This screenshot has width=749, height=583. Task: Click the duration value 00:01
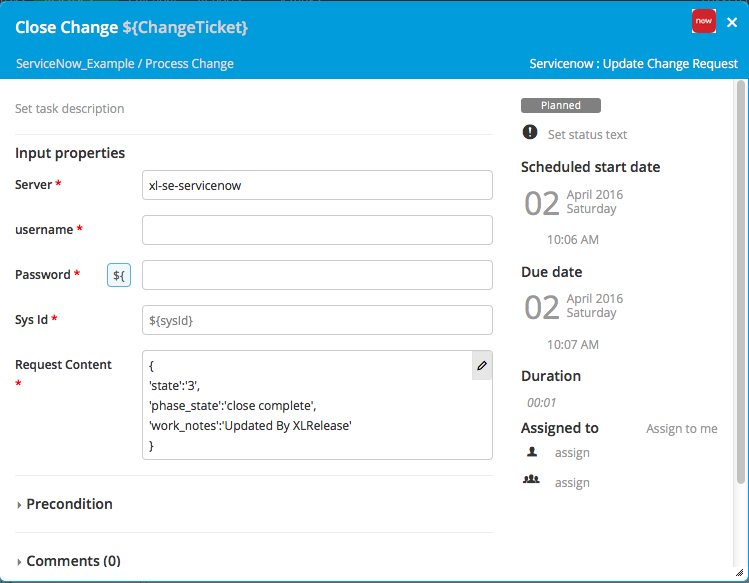coord(542,403)
